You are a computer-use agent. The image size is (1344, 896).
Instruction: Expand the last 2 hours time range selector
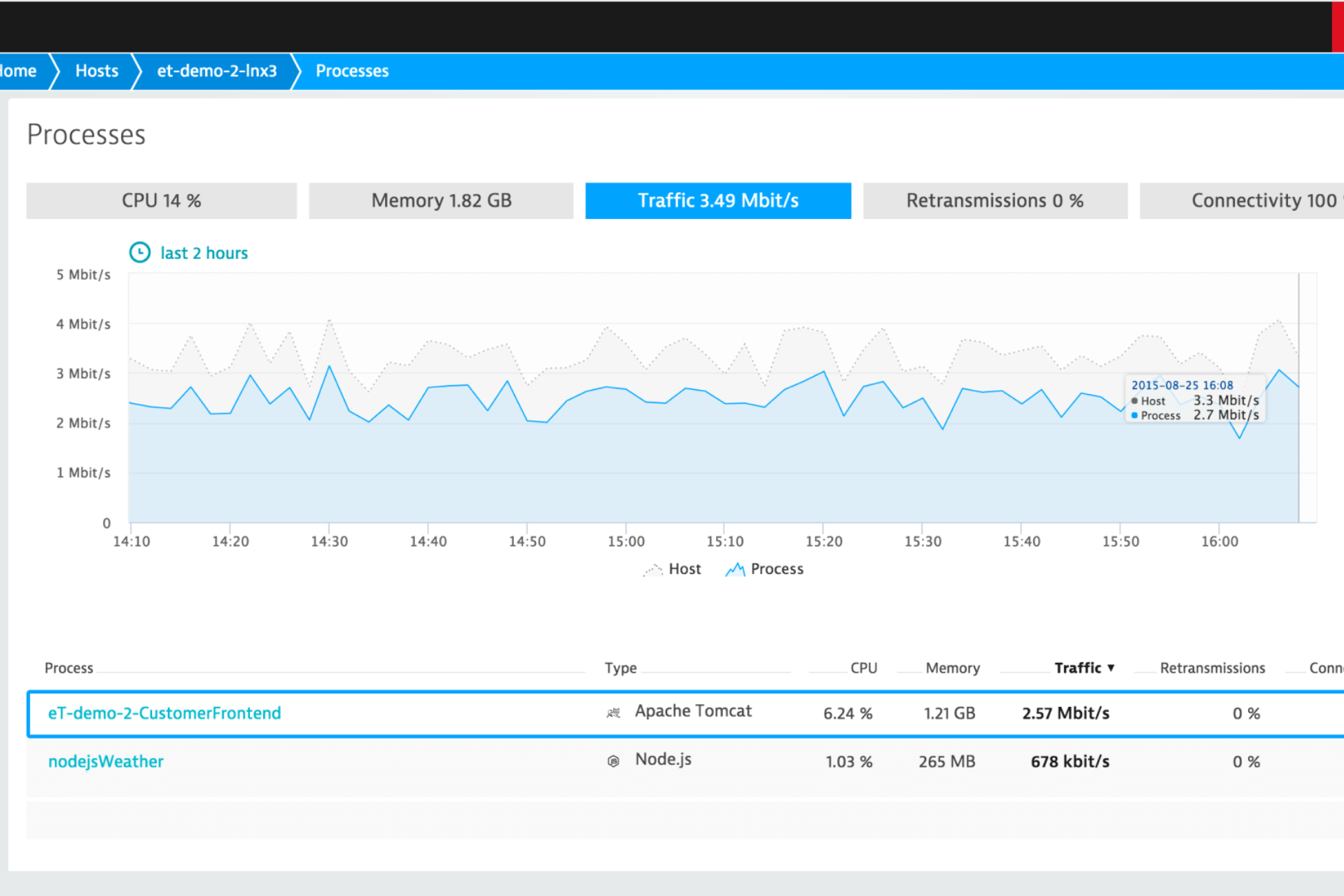(x=204, y=253)
